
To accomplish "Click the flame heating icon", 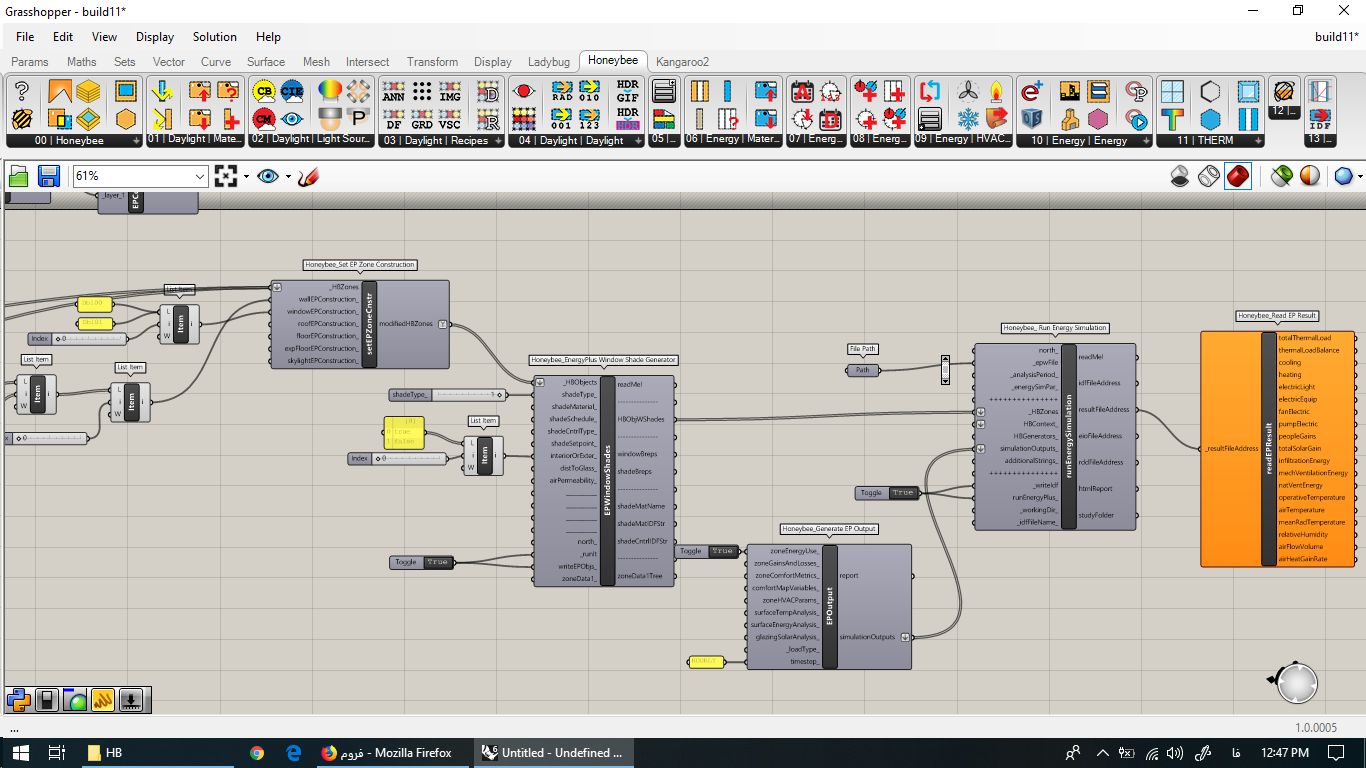I will click(996, 92).
